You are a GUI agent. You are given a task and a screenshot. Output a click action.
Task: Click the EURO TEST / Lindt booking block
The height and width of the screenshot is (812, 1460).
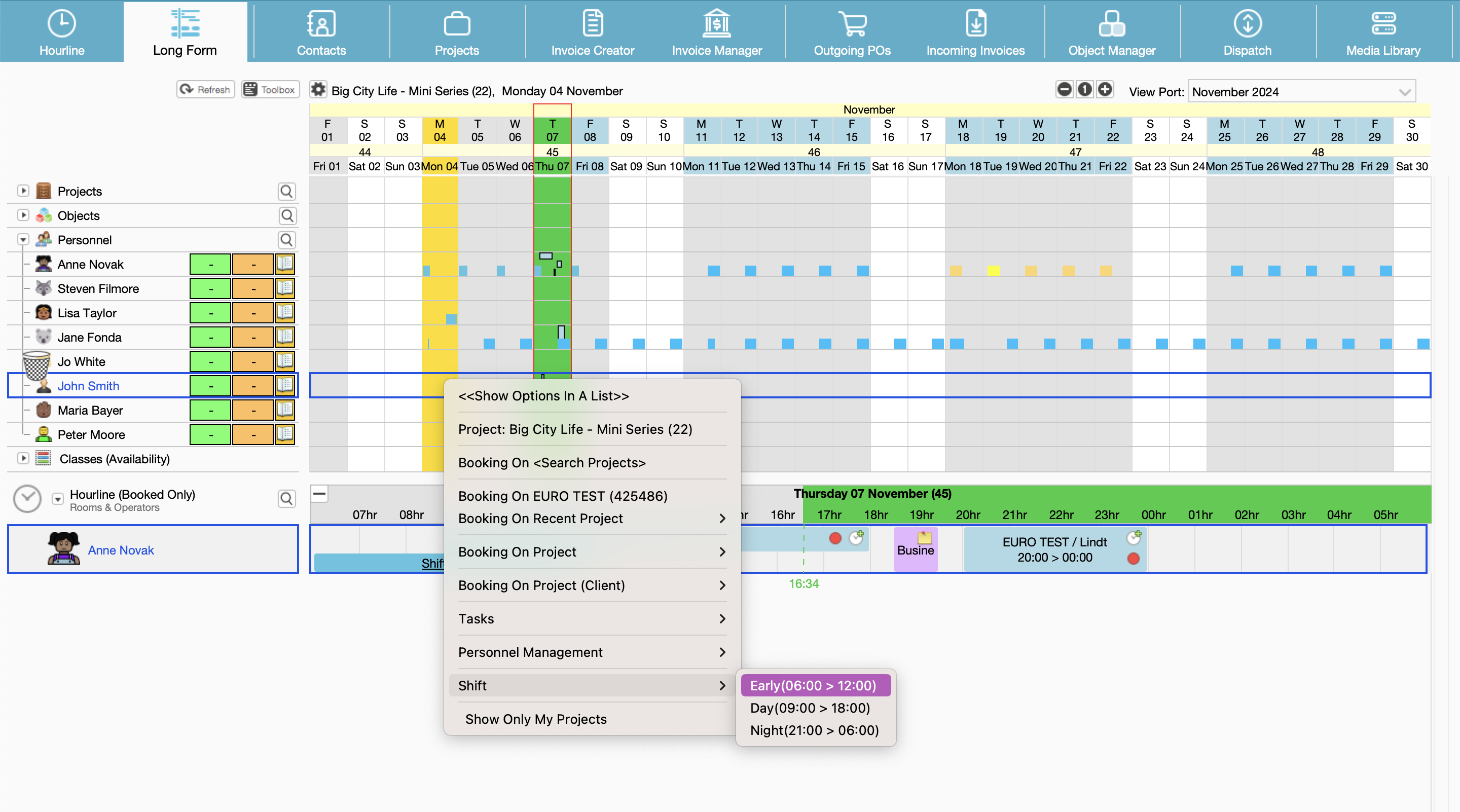(x=1053, y=549)
